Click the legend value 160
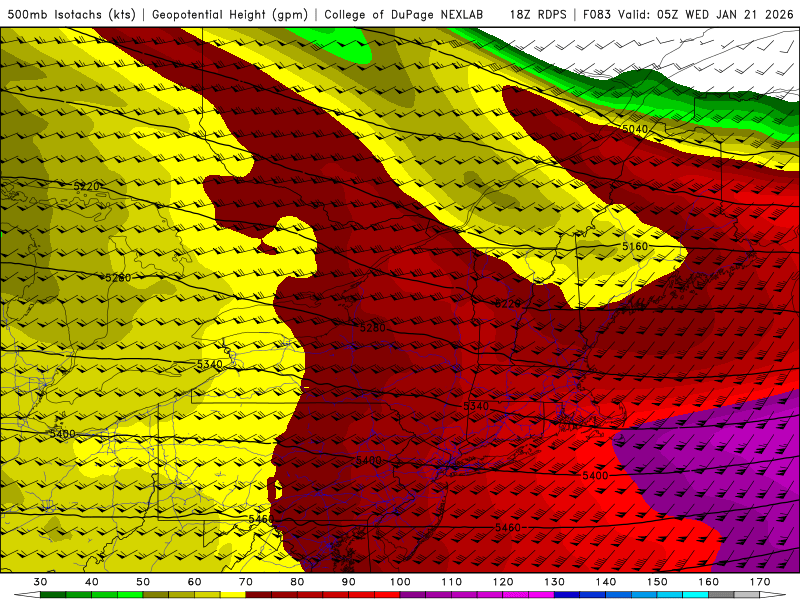This screenshot has height=600, width=800. pos(709,582)
